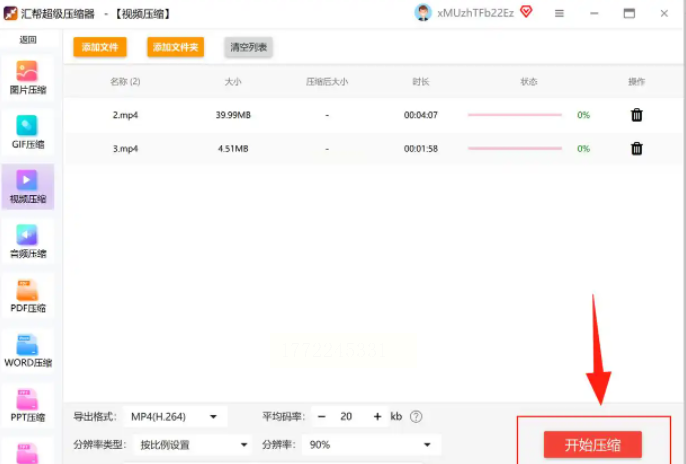Click the size value 4.51MB
This screenshot has width=686, height=464.
[233, 149]
